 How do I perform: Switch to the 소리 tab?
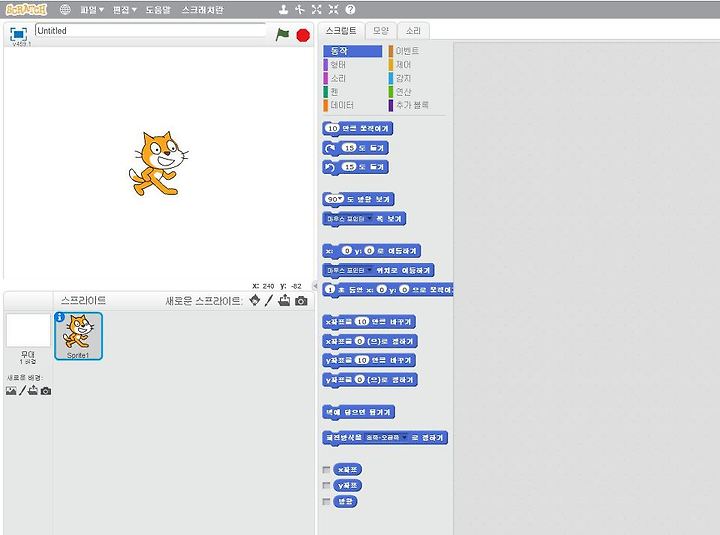coord(413,31)
